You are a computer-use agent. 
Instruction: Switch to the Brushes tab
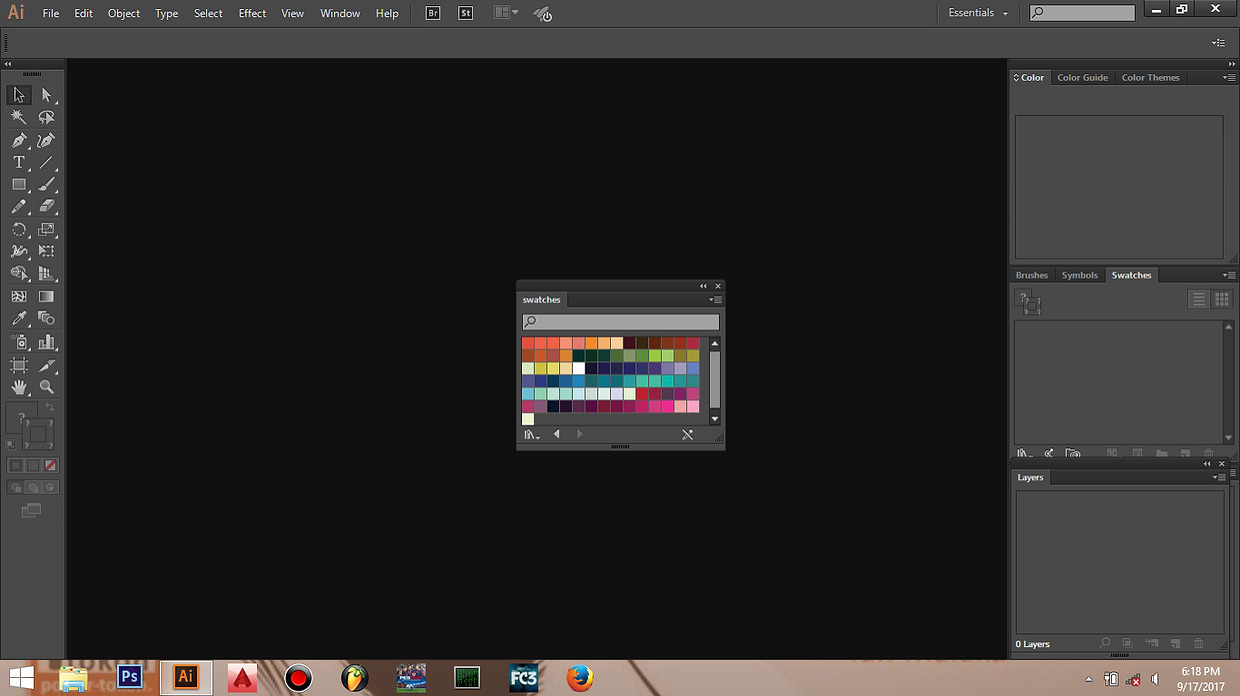[1031, 275]
